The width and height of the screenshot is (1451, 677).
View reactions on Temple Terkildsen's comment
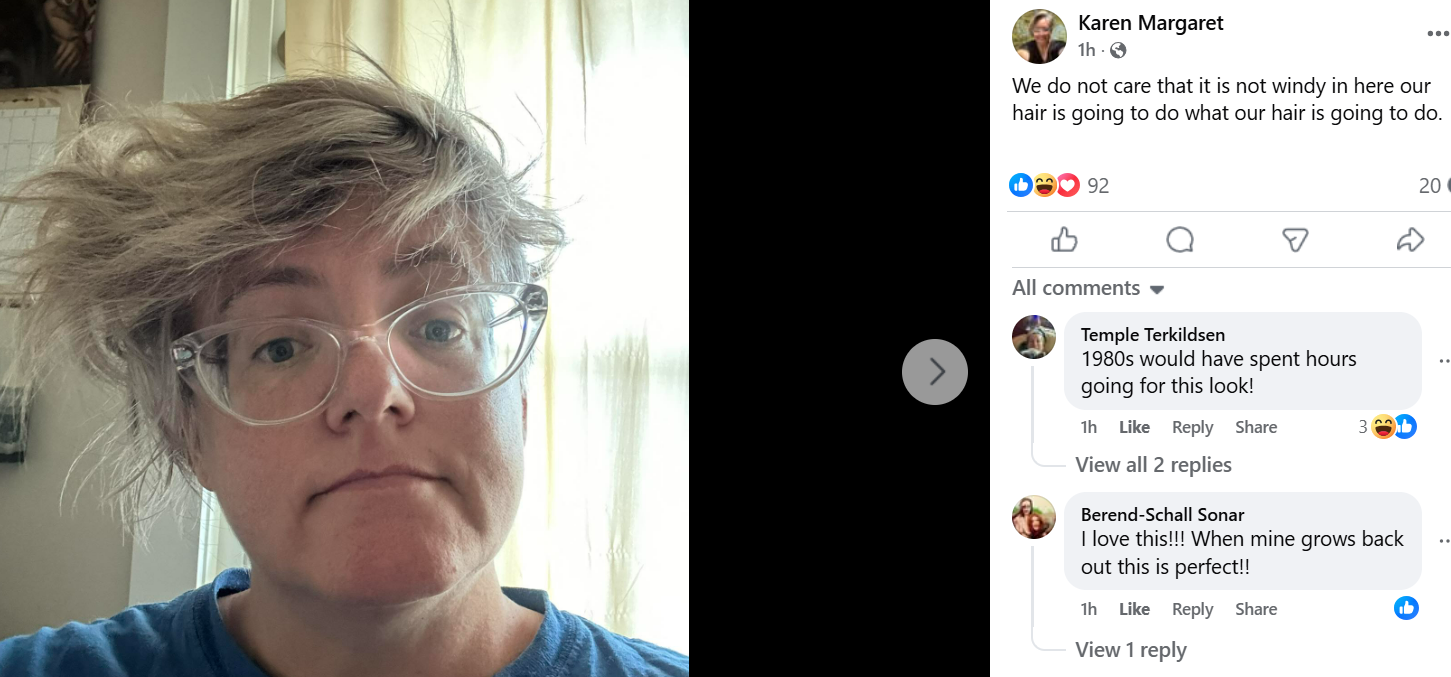[1389, 427]
